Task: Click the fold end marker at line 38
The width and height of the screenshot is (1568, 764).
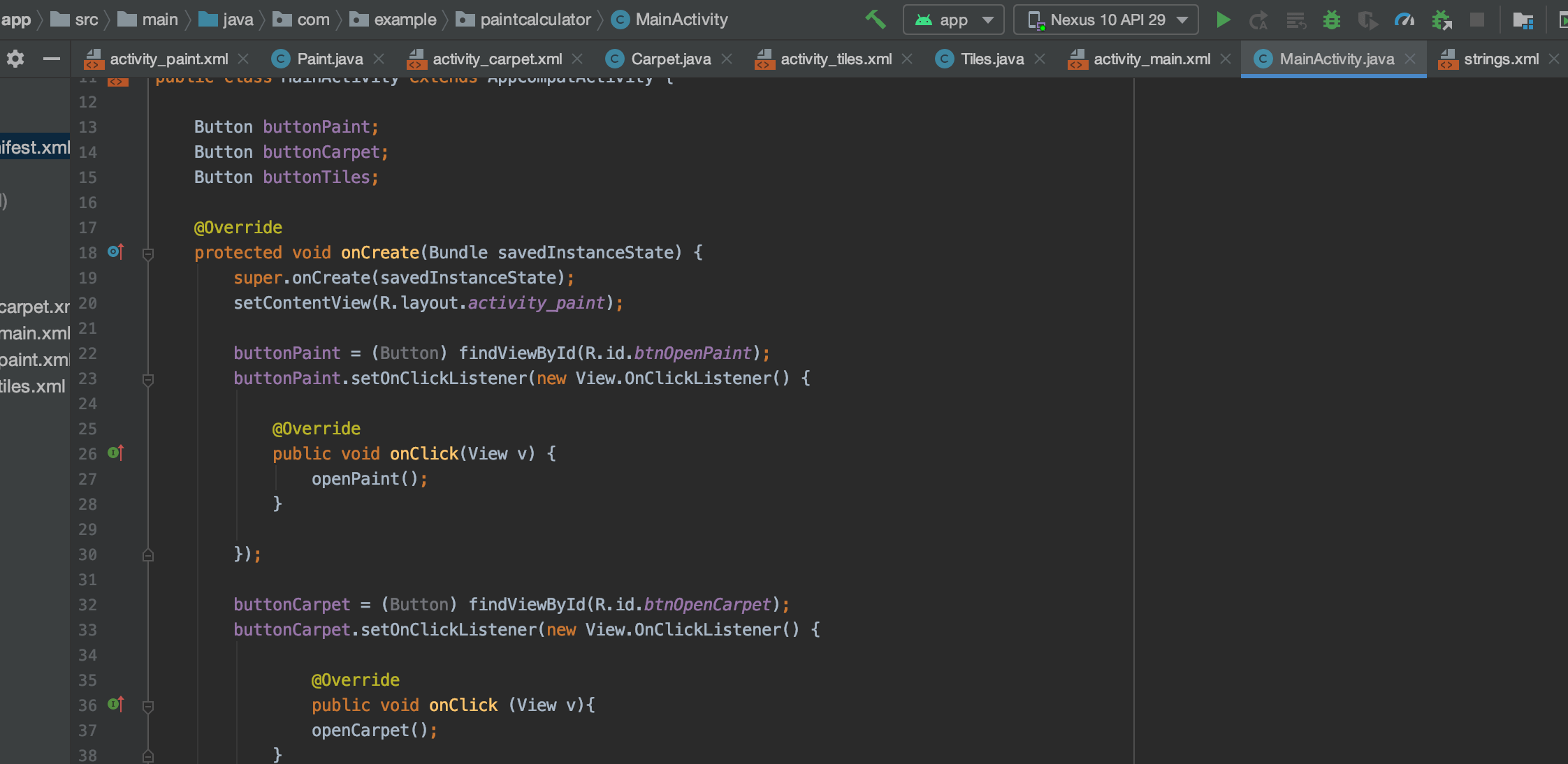Action: [x=148, y=756]
